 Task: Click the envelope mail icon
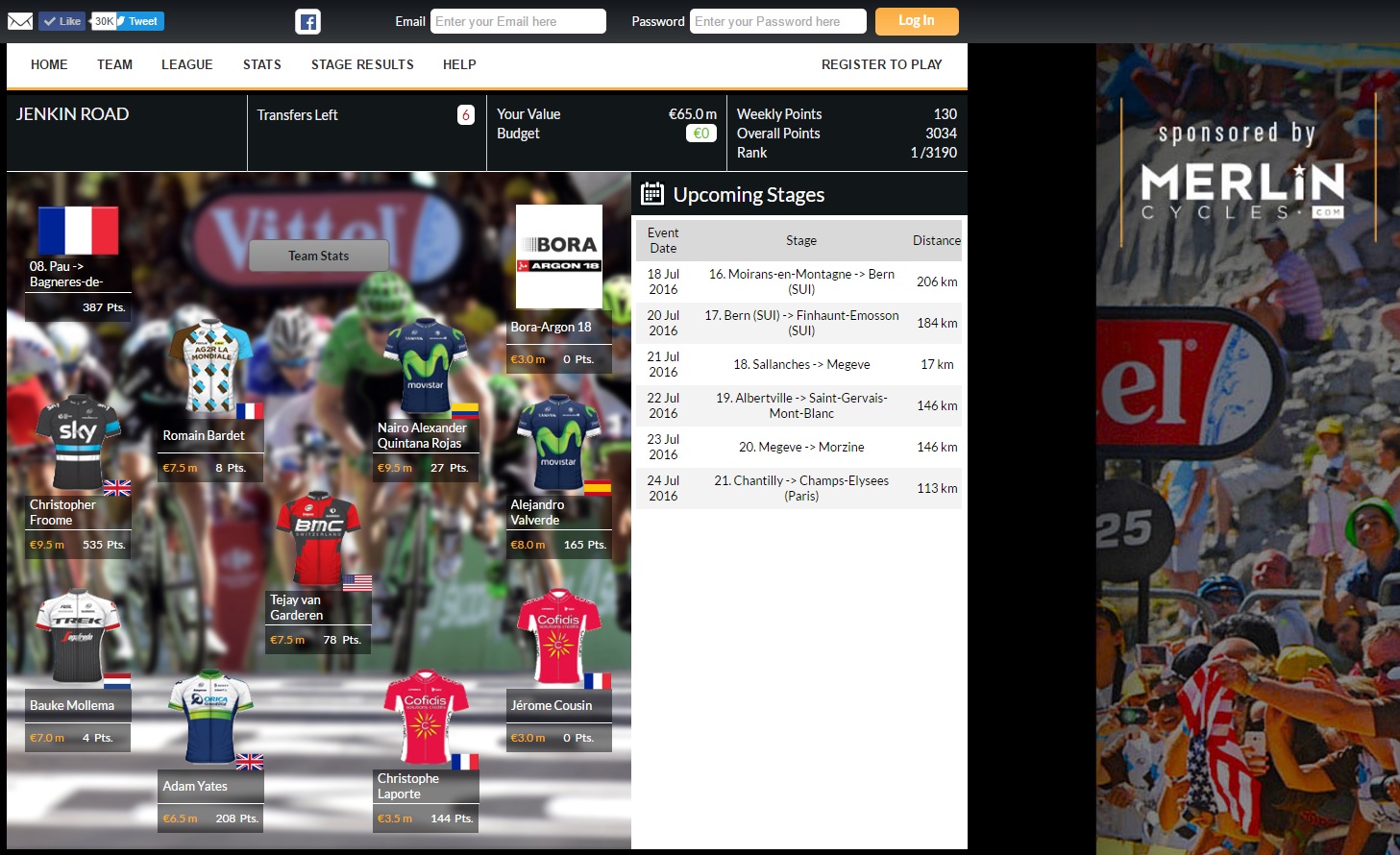pyautogui.click(x=20, y=21)
